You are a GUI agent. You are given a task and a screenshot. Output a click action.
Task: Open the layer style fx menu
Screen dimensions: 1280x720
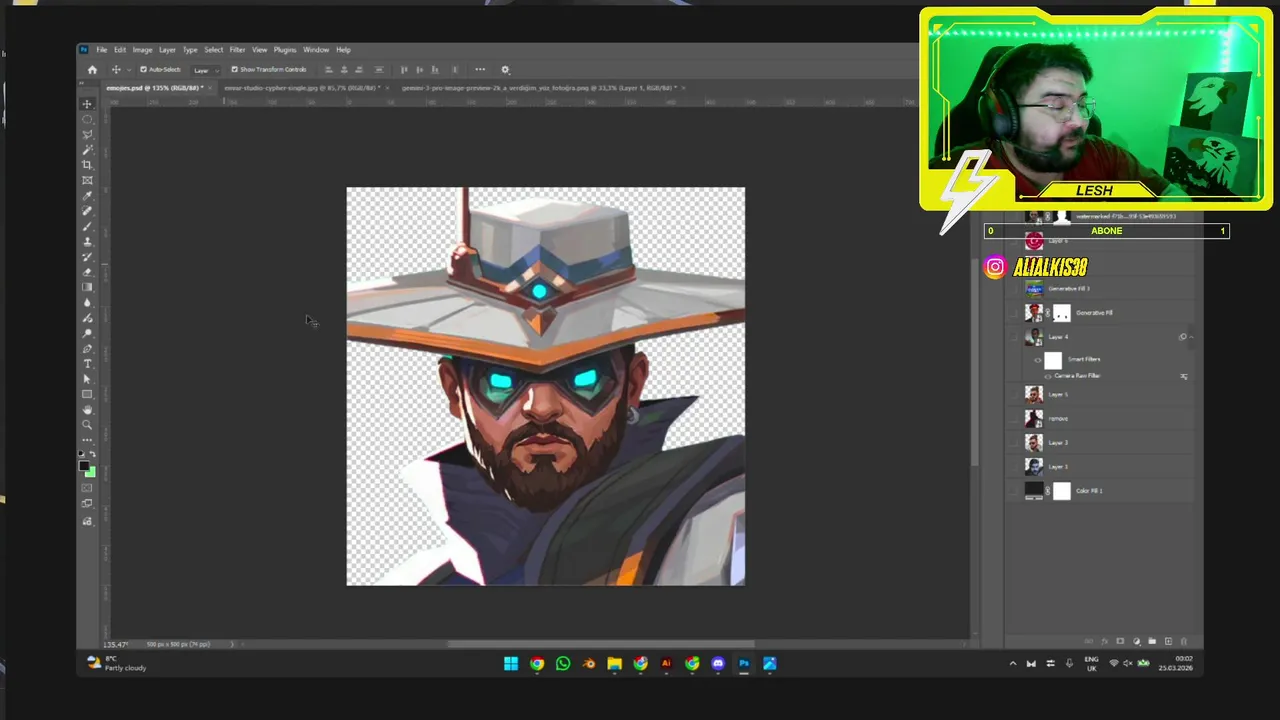(1104, 641)
